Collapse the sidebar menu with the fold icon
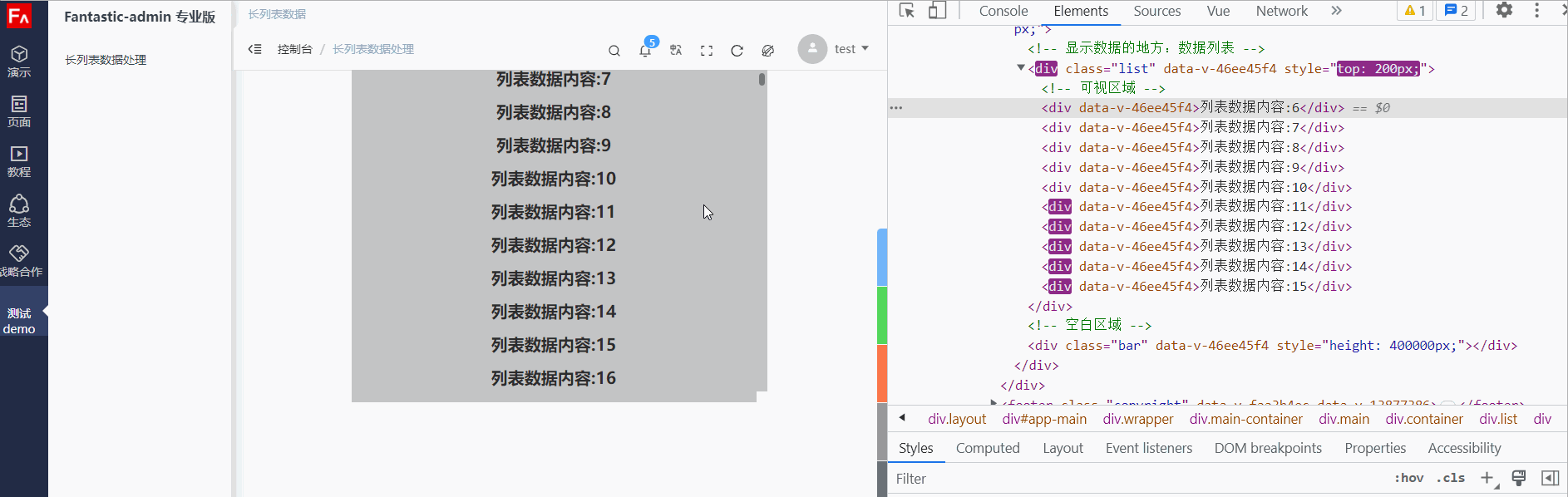 tap(255, 49)
